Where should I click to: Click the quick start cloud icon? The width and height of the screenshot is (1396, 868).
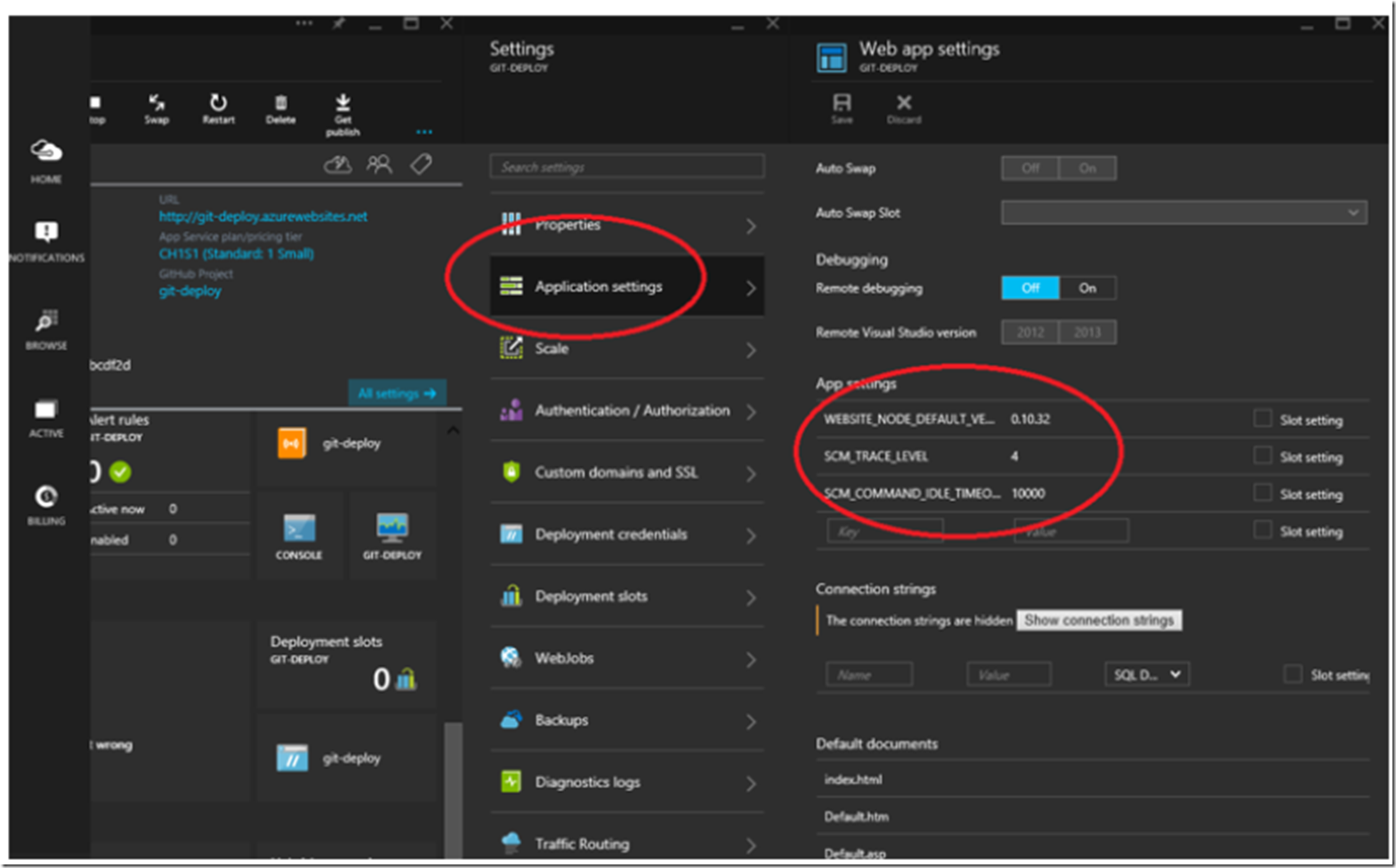click(337, 165)
